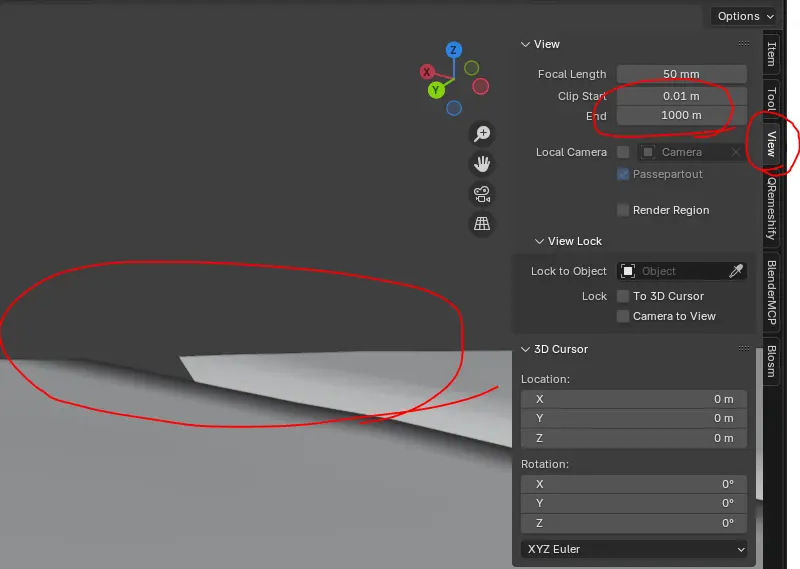The image size is (800, 569).
Task: Click the eyedropper in Lock to Object
Action: (x=736, y=271)
